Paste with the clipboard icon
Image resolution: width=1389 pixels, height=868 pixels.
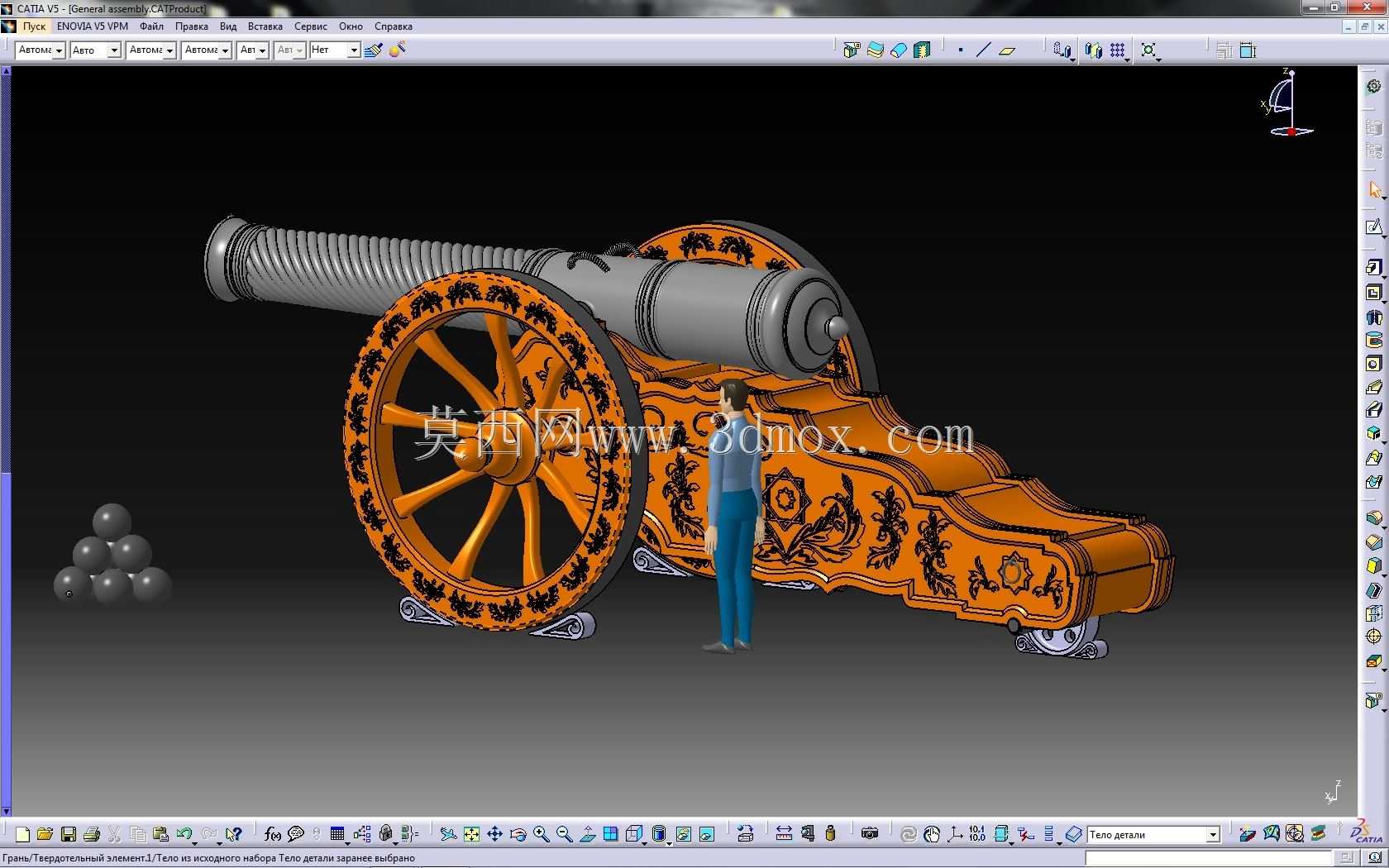(x=161, y=834)
